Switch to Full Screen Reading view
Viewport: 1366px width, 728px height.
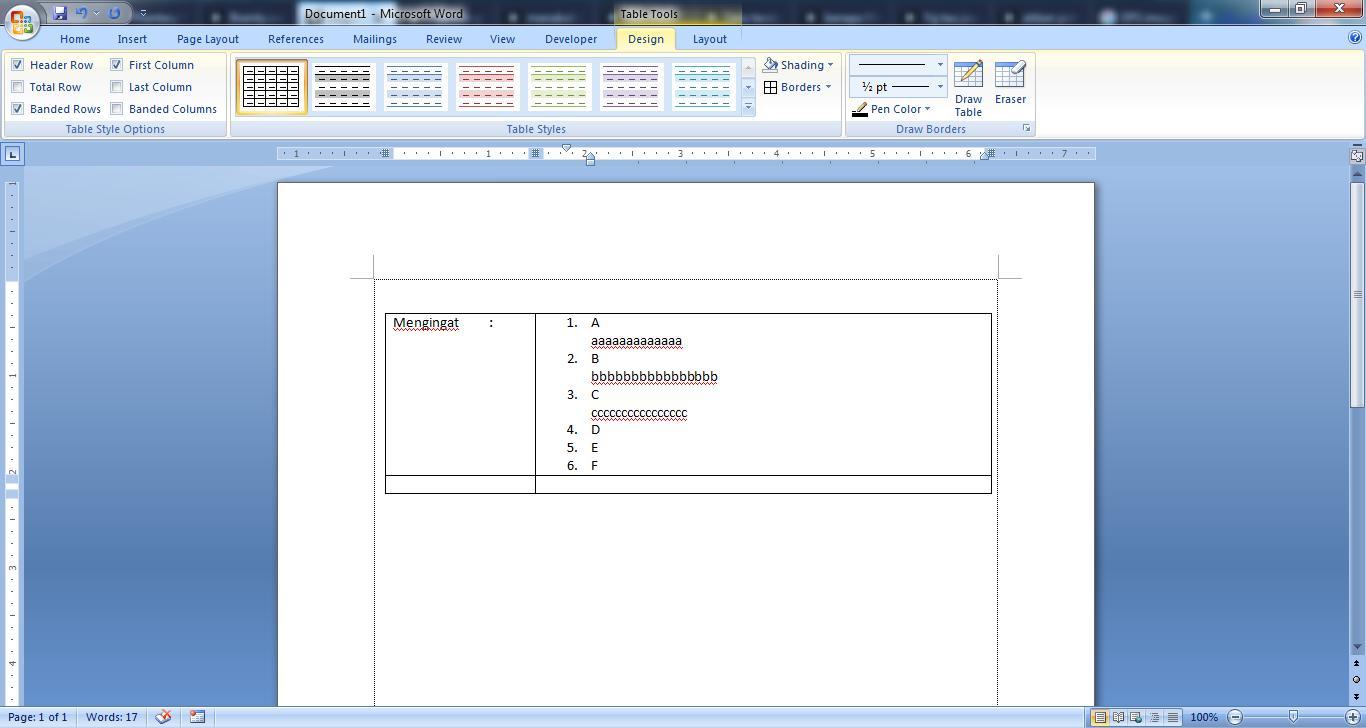1118,717
